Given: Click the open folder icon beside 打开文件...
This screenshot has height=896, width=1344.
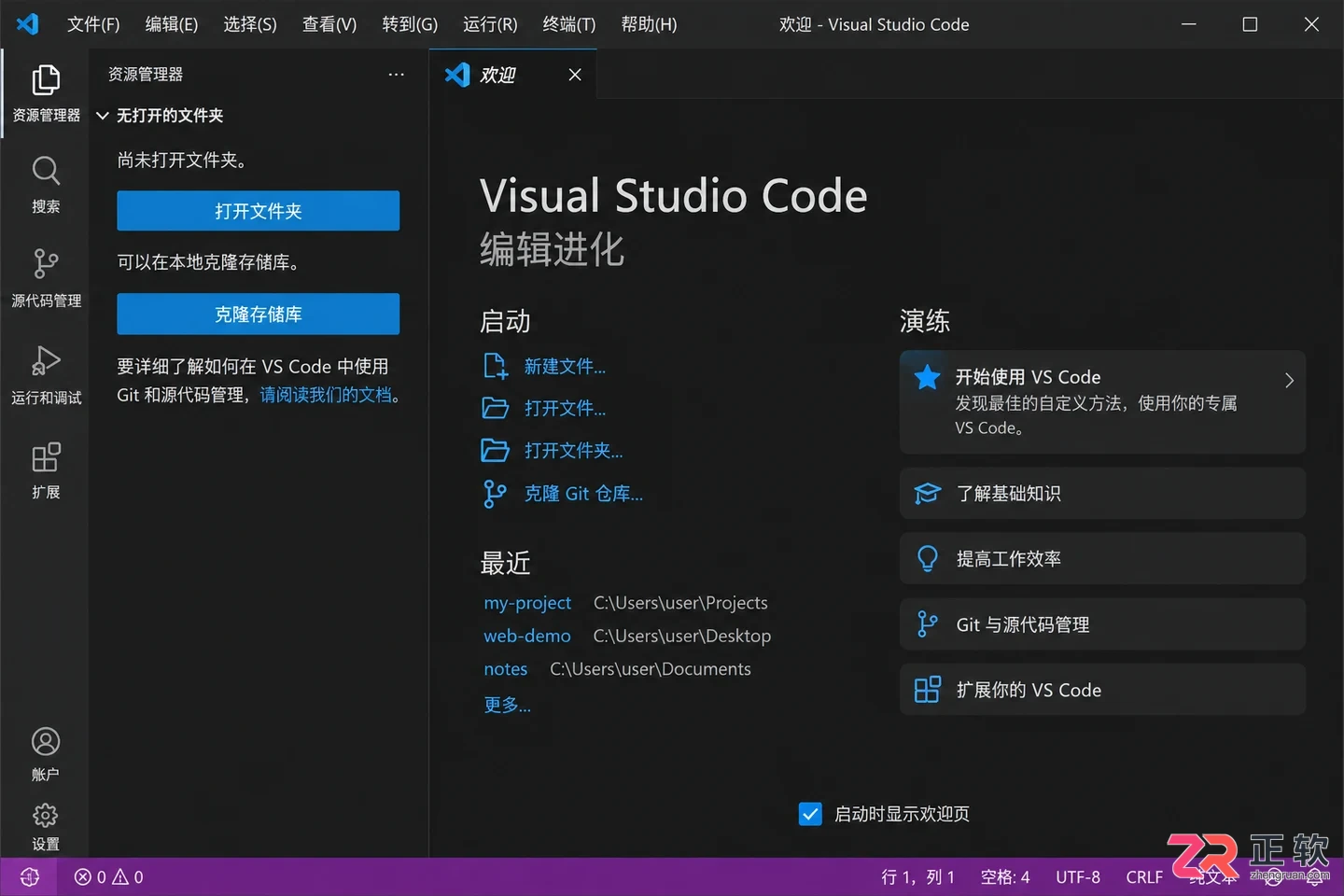Looking at the screenshot, I should (x=496, y=408).
